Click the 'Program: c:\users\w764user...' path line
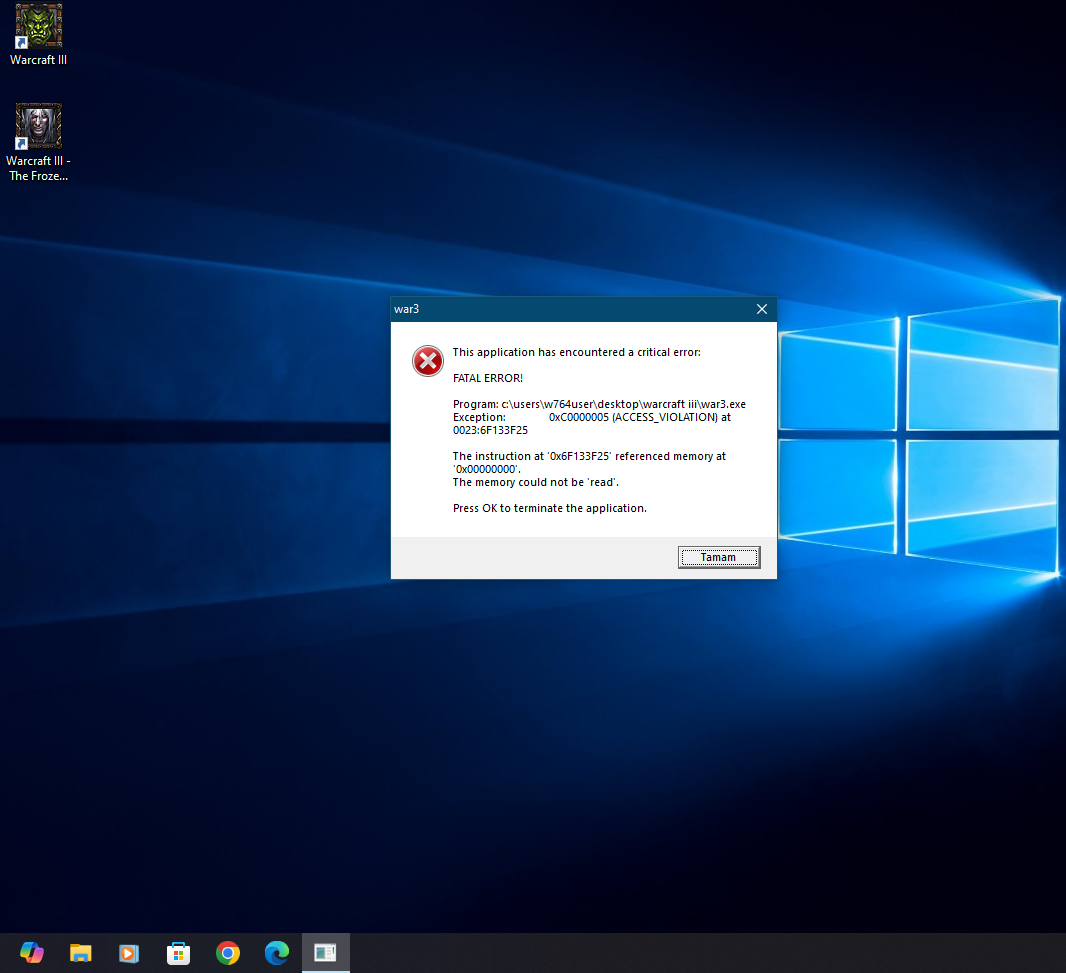Viewport: 1066px width, 973px height. pos(599,404)
